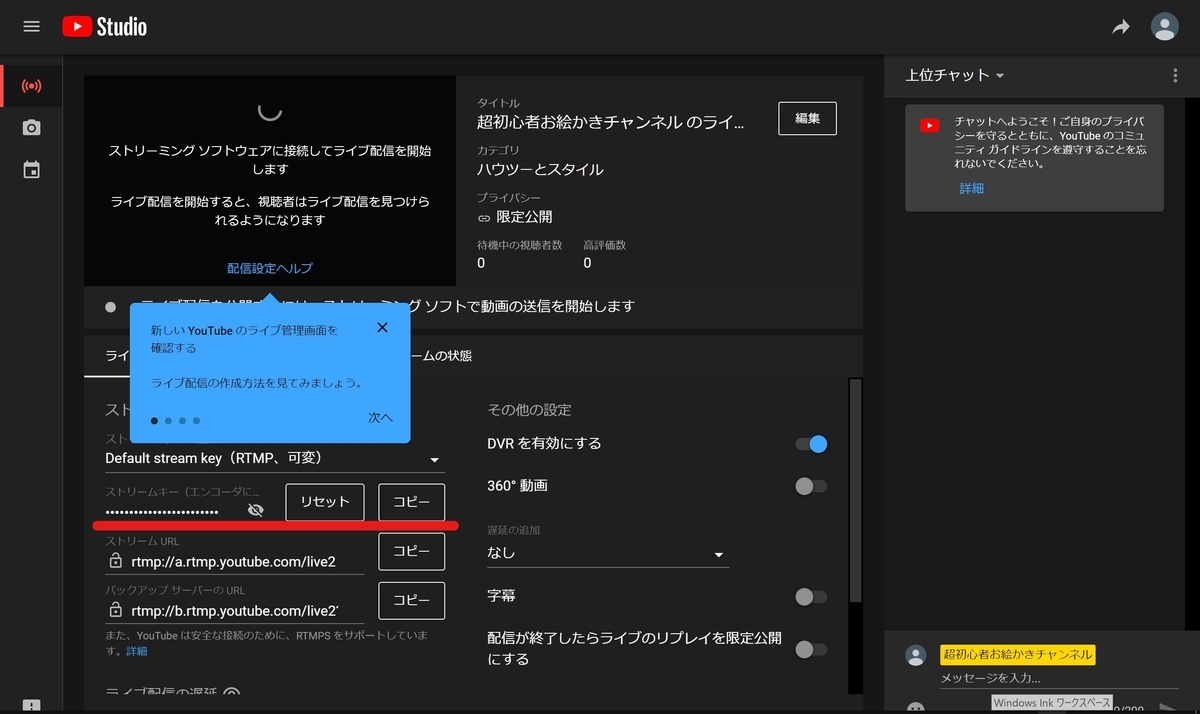Open the 詳細 link in chat notice

click(x=972, y=188)
